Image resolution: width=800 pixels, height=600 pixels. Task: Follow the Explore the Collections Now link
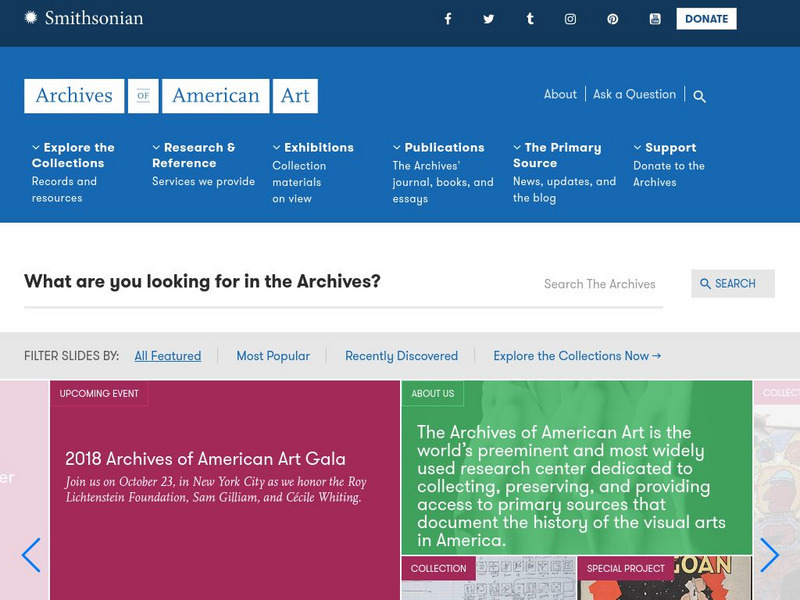(576, 356)
